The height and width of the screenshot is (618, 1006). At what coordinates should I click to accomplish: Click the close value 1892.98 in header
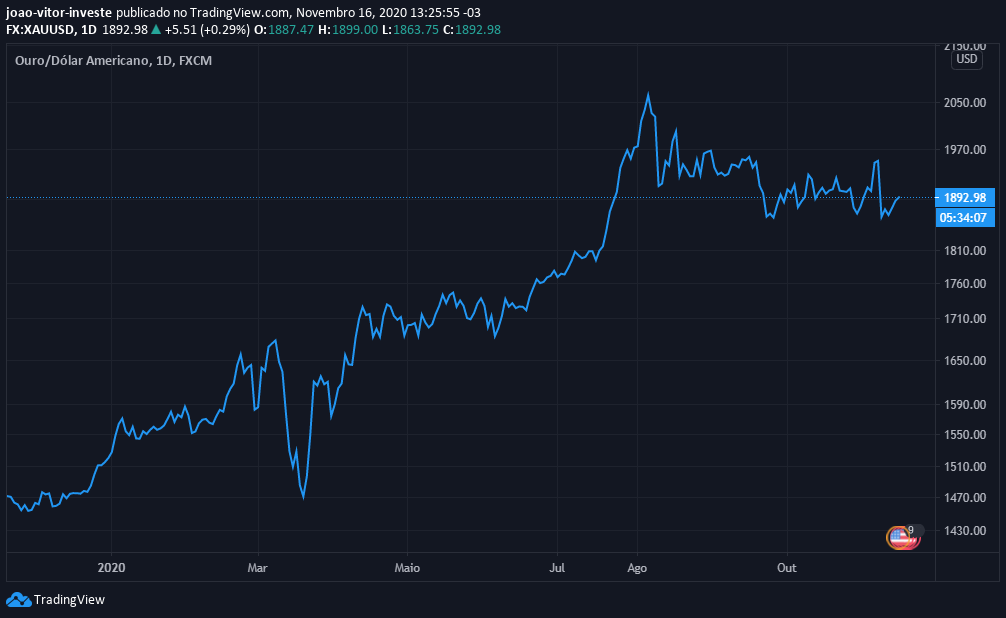(x=478, y=30)
